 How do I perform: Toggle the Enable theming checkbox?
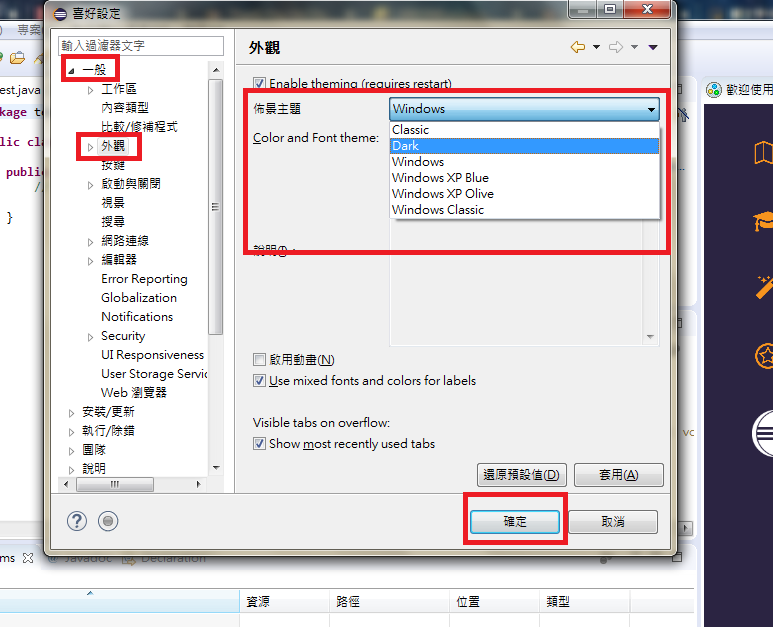(259, 83)
